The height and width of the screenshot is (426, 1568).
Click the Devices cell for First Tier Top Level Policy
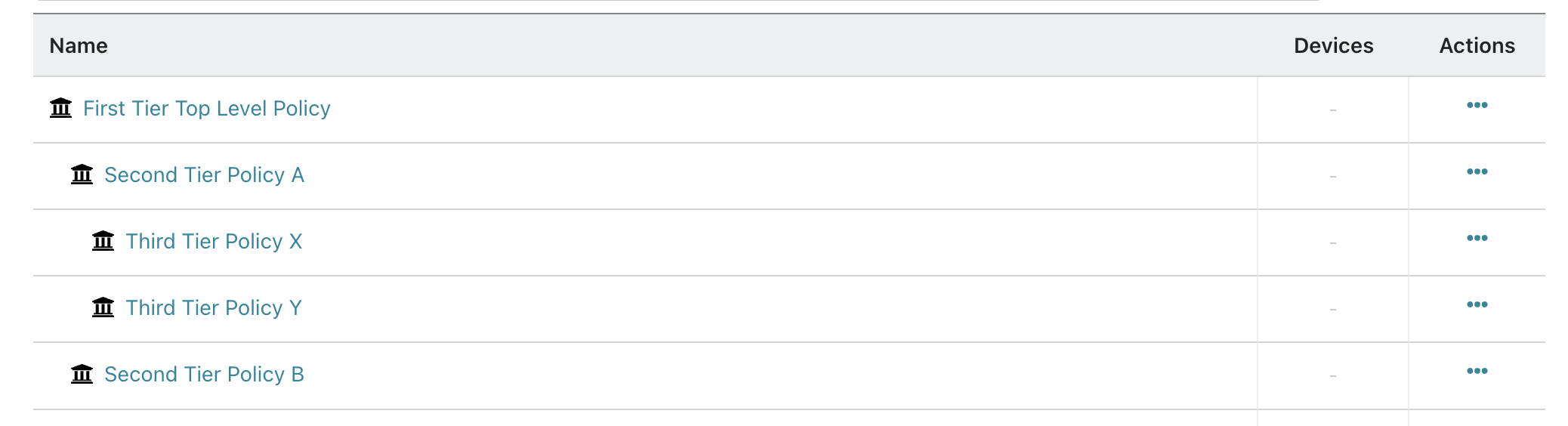(x=1333, y=110)
